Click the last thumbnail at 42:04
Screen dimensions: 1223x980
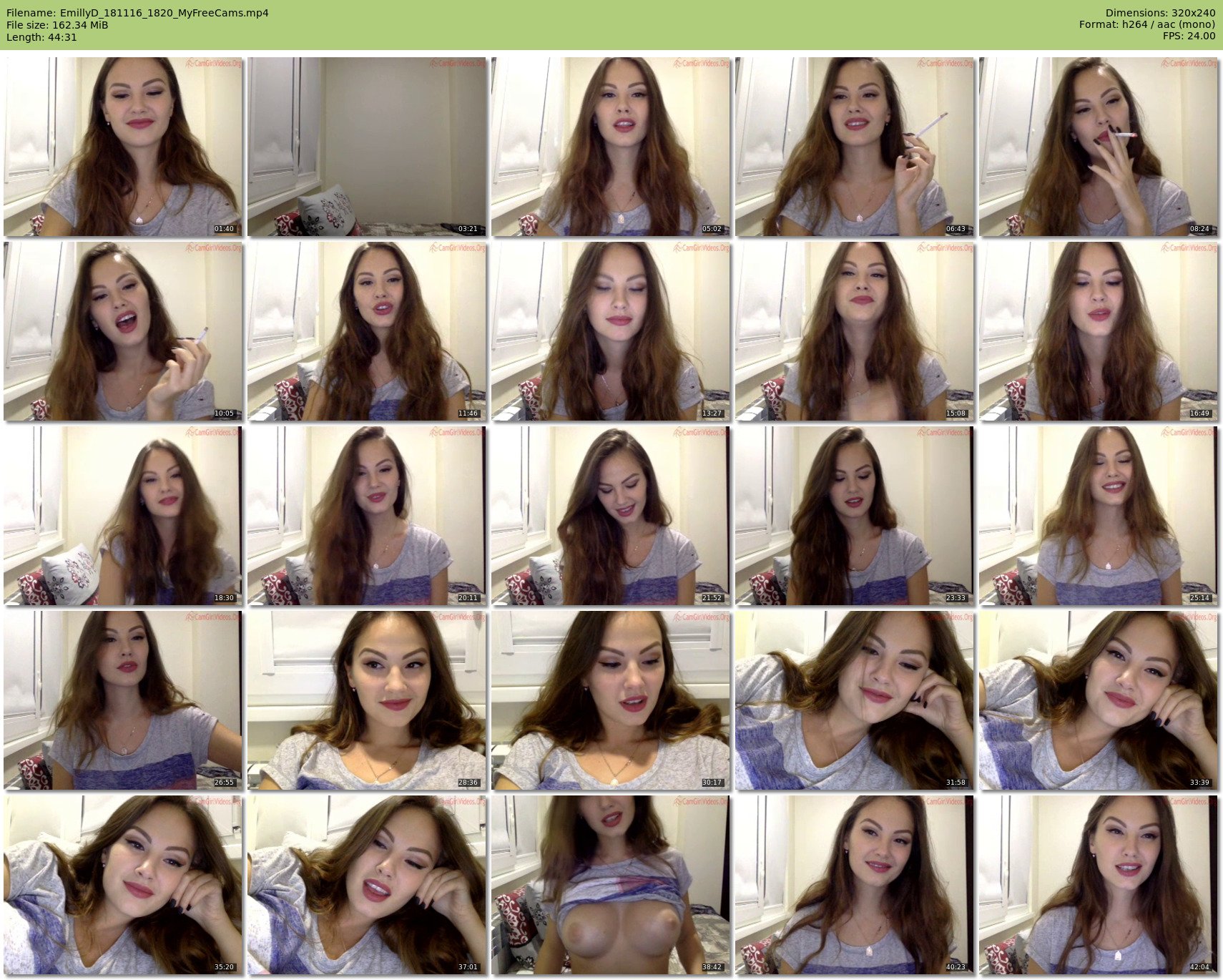coord(1099,885)
